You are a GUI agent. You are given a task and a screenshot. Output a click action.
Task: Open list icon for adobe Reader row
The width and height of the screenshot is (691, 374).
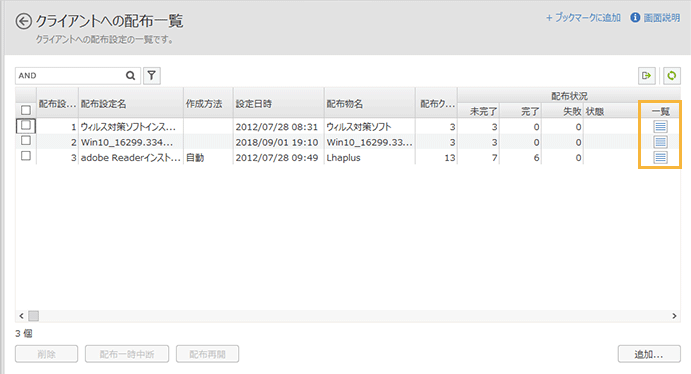(660, 157)
